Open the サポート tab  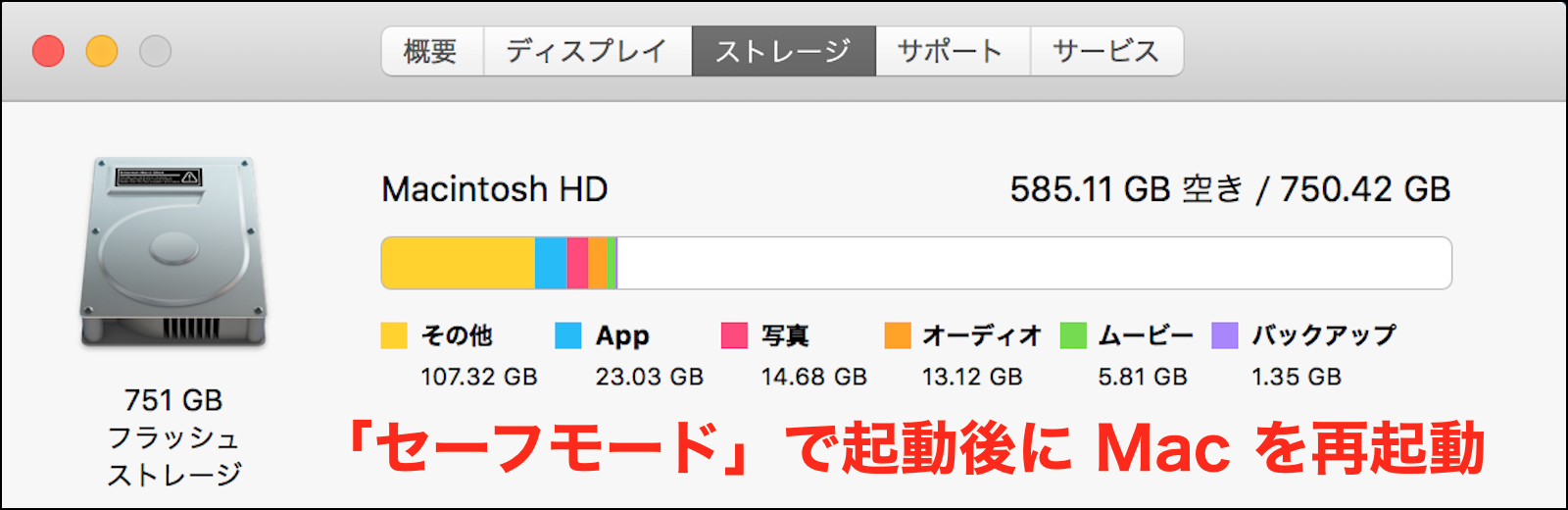click(x=952, y=51)
